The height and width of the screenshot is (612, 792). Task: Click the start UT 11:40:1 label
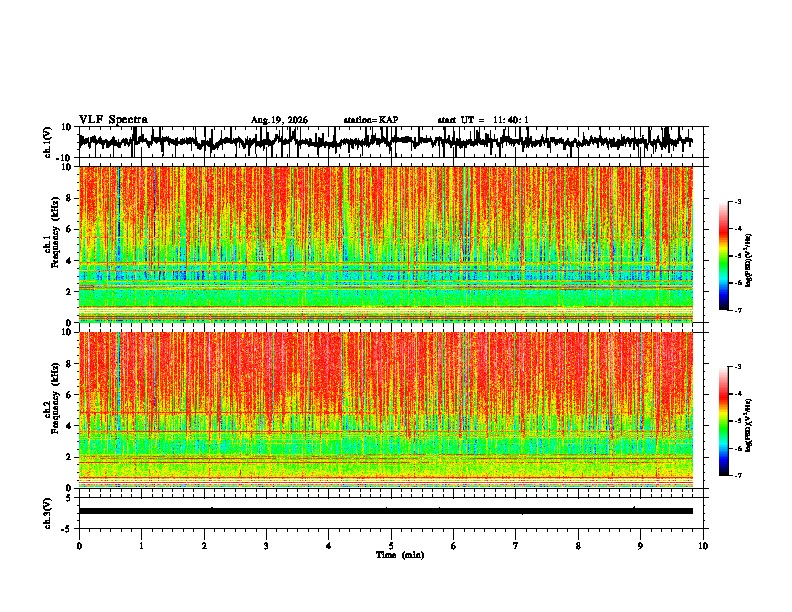tap(483, 120)
